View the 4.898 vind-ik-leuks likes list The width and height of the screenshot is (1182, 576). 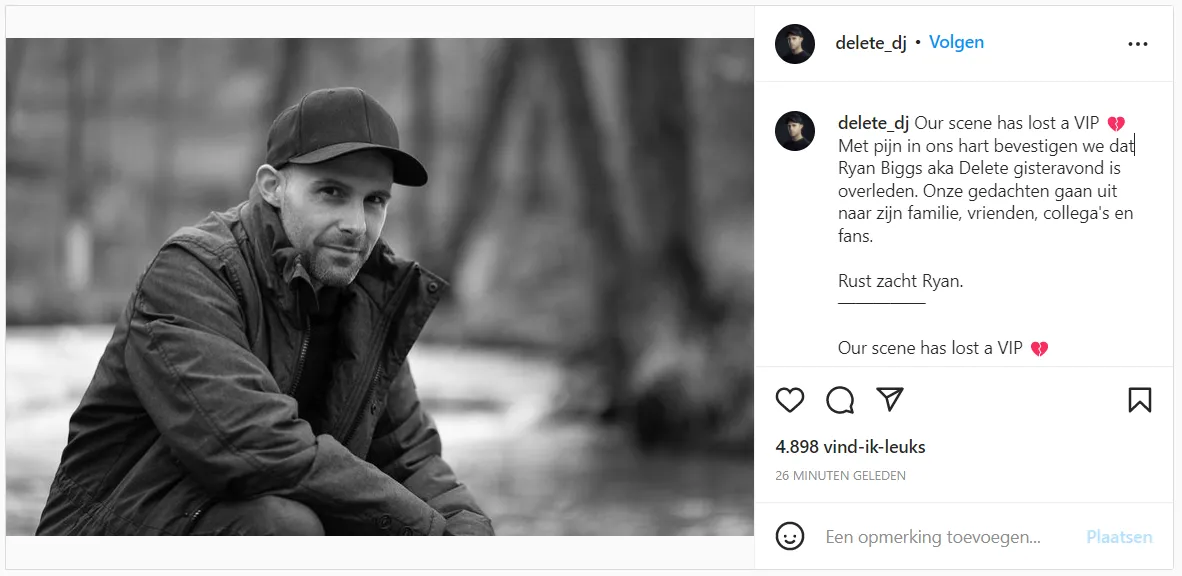pos(850,447)
